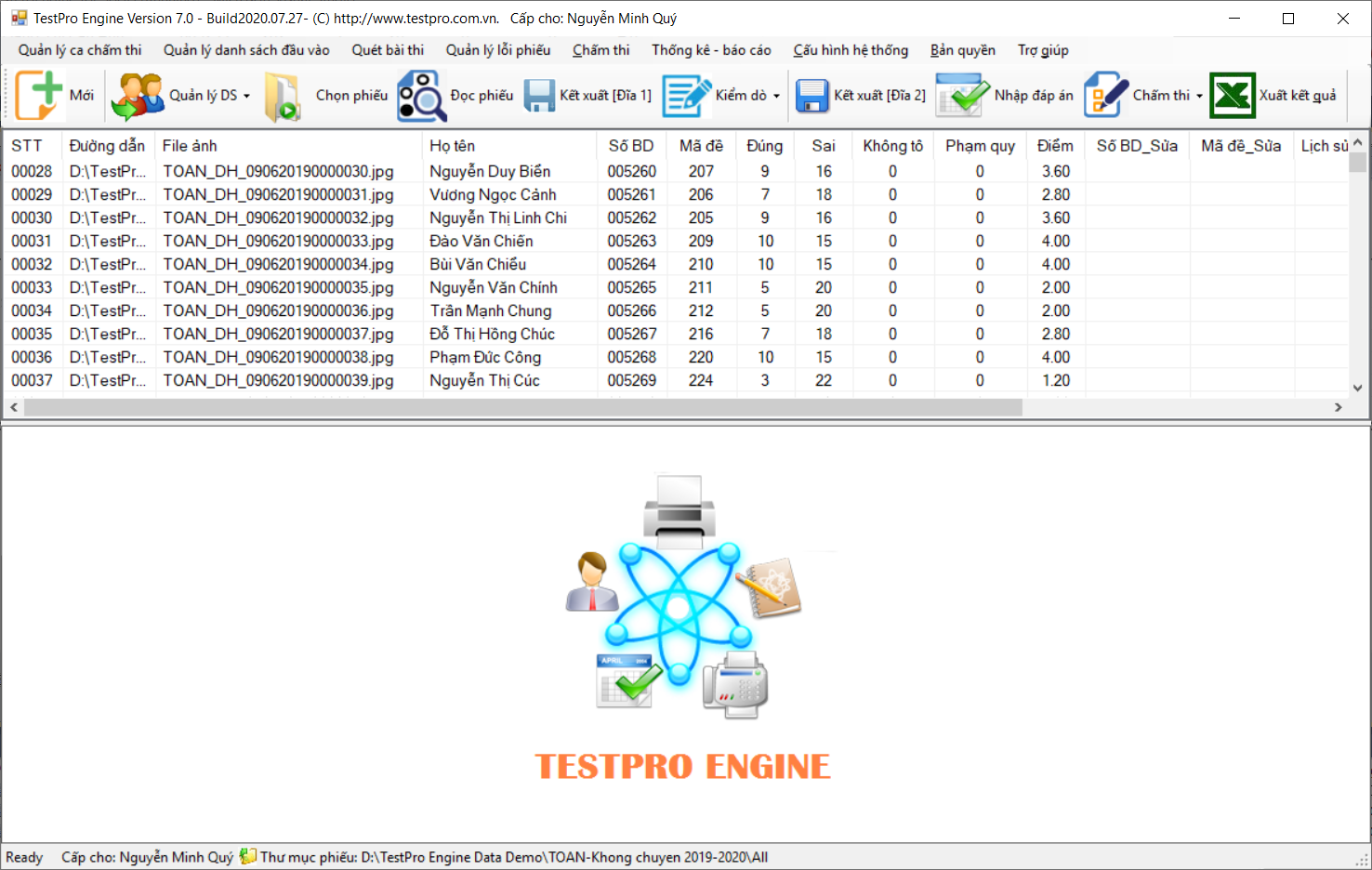Select row with Nguyễn Duy Biển
Image resolution: width=1372 pixels, height=870 pixels.
point(676,171)
